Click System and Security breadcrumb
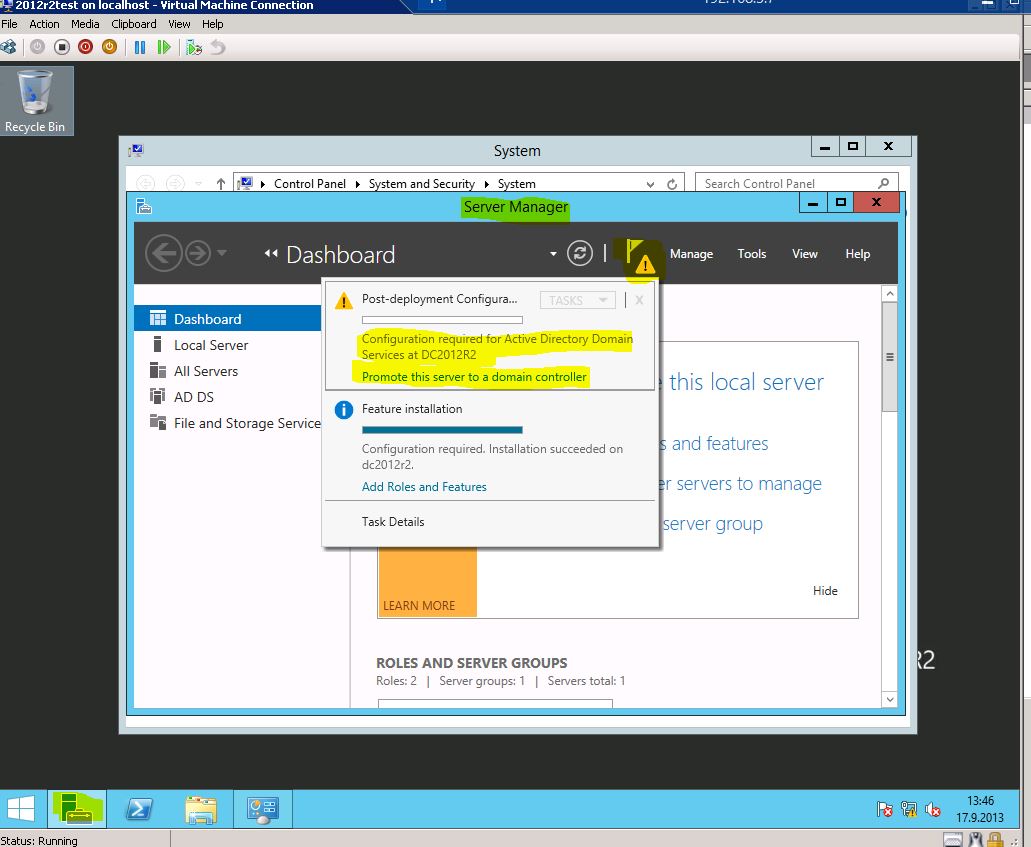1031x847 pixels. tap(421, 184)
